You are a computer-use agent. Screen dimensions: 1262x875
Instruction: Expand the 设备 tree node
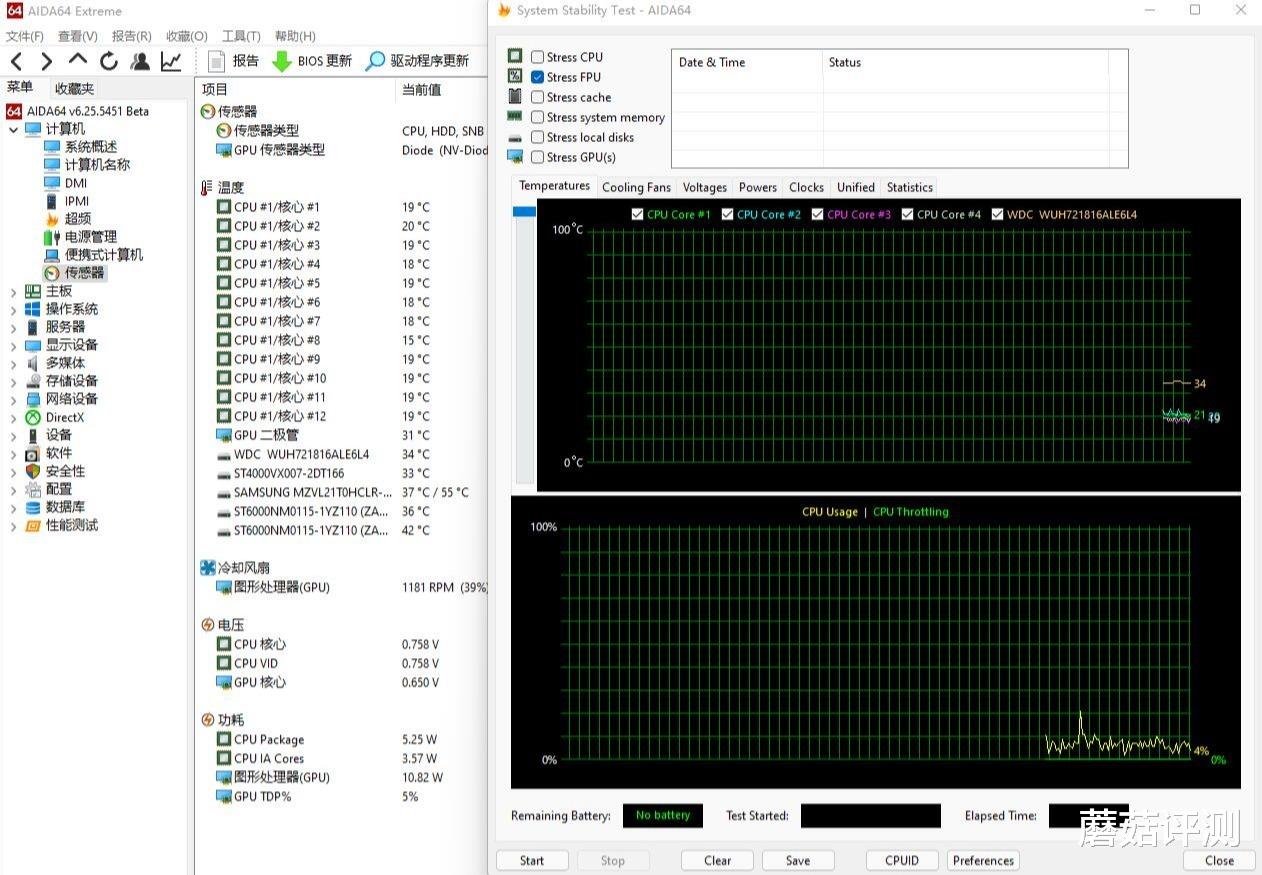[x=13, y=435]
